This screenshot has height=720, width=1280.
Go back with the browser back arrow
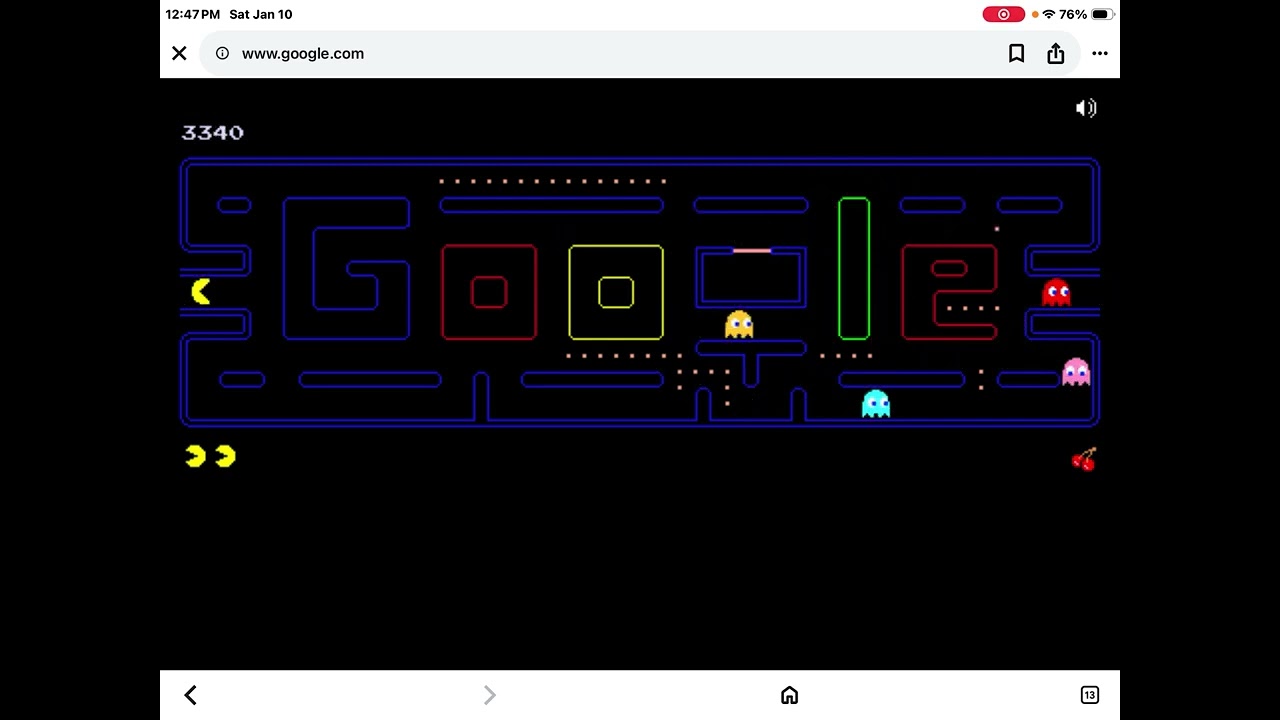190,695
